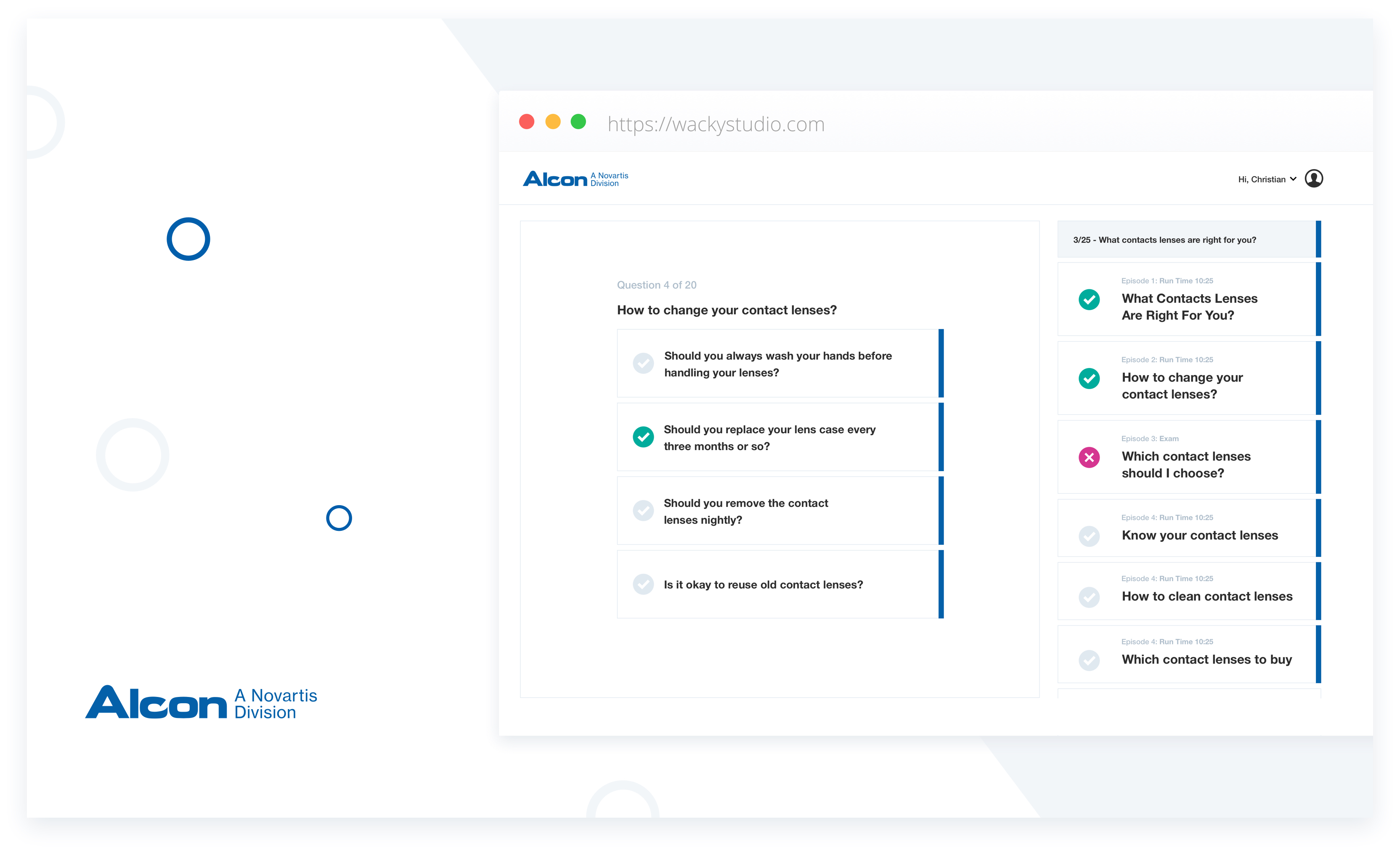1400x853 pixels.
Task: Click green checkmark on Episode 1
Action: (1089, 299)
